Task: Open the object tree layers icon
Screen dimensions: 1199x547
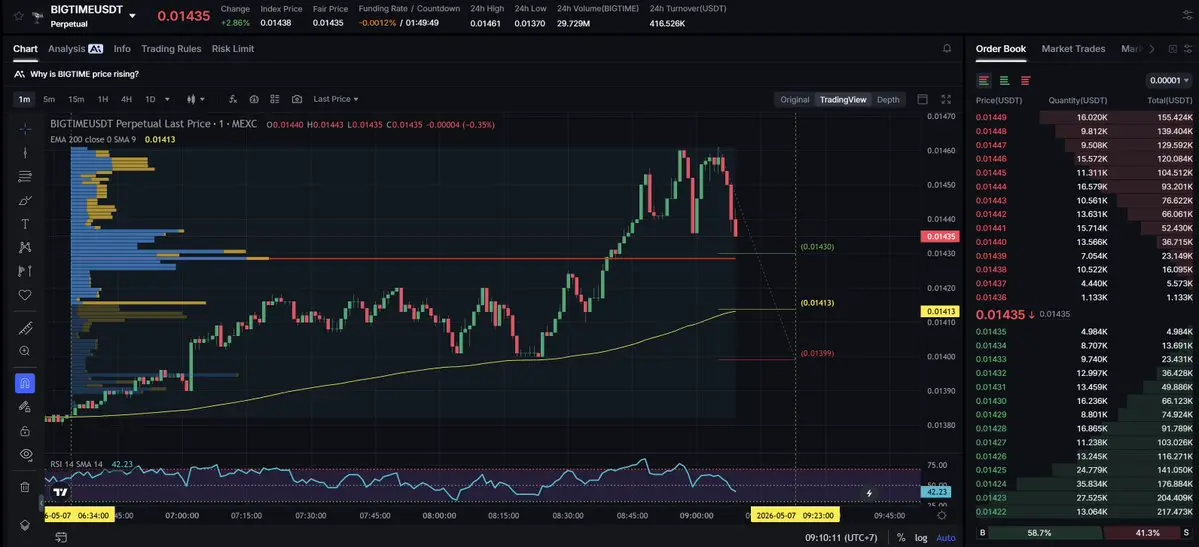Action: click(x=24, y=525)
